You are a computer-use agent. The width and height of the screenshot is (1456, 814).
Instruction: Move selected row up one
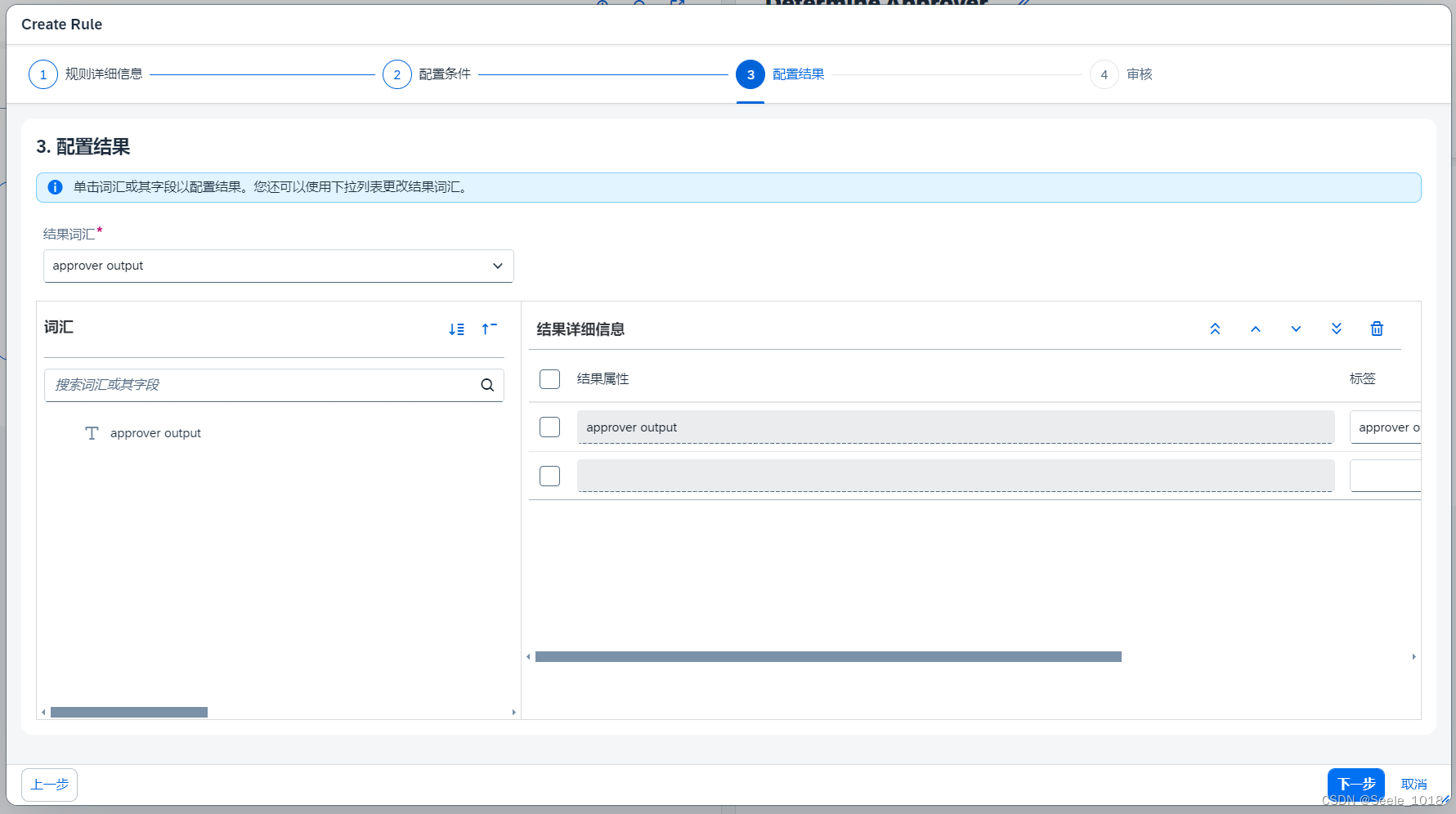click(1256, 329)
